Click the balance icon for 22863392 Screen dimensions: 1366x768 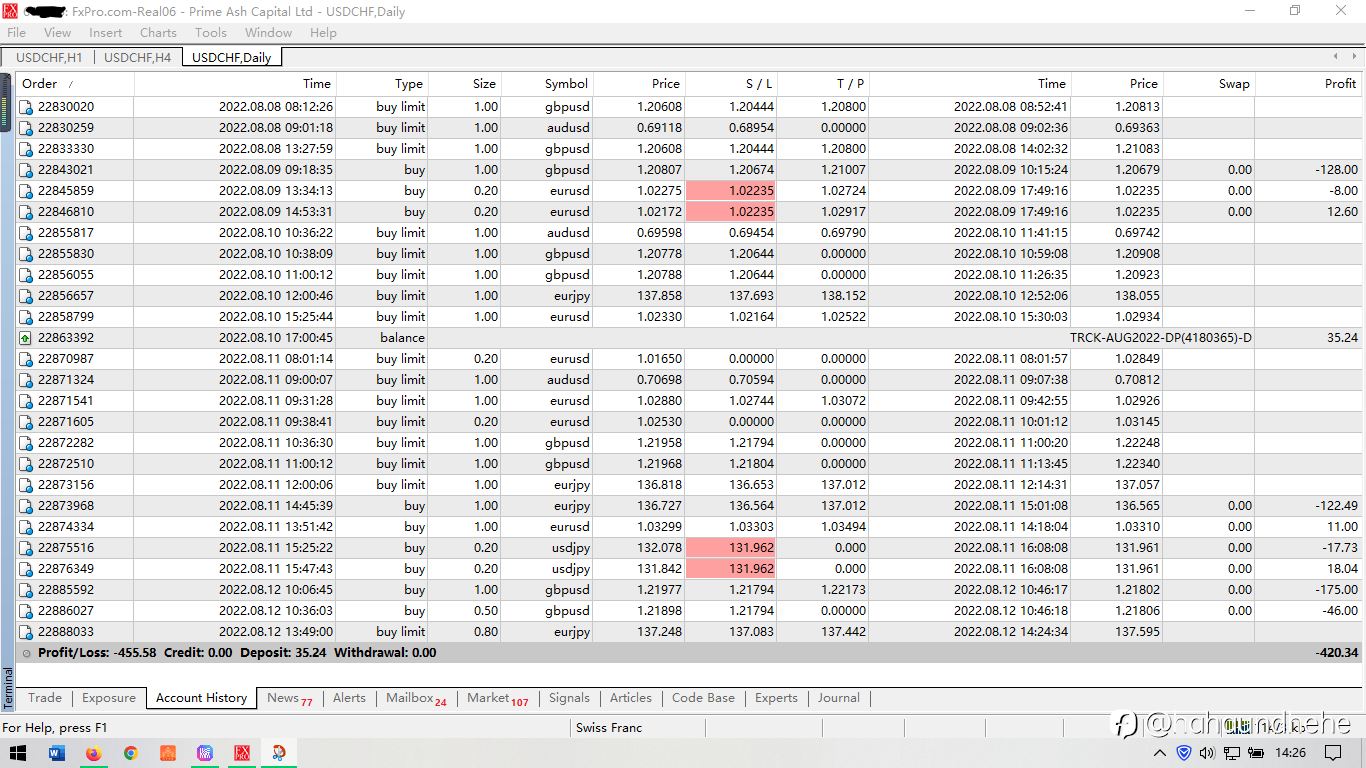(x=26, y=338)
